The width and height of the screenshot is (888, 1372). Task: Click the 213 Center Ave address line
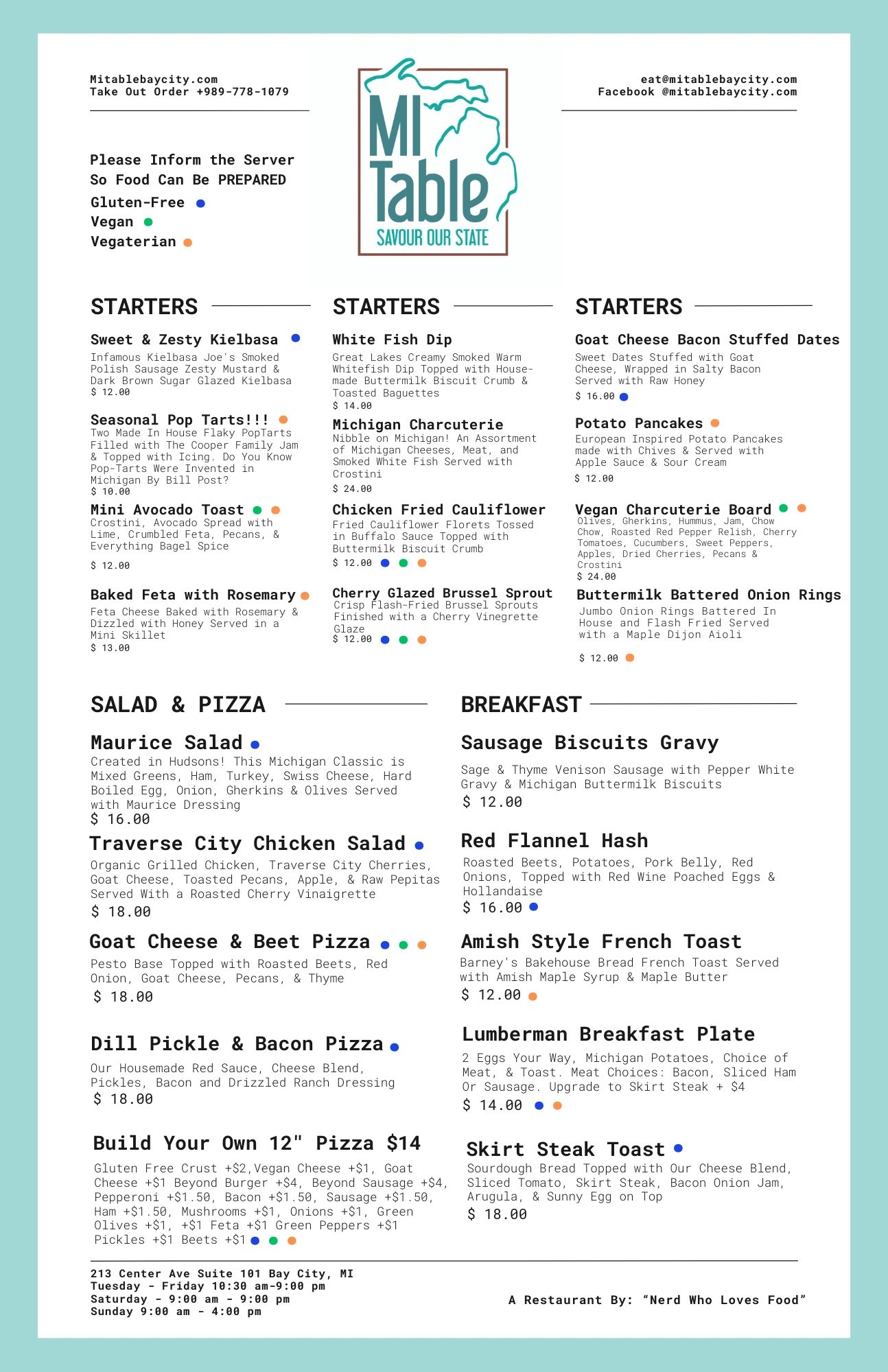click(x=222, y=1274)
